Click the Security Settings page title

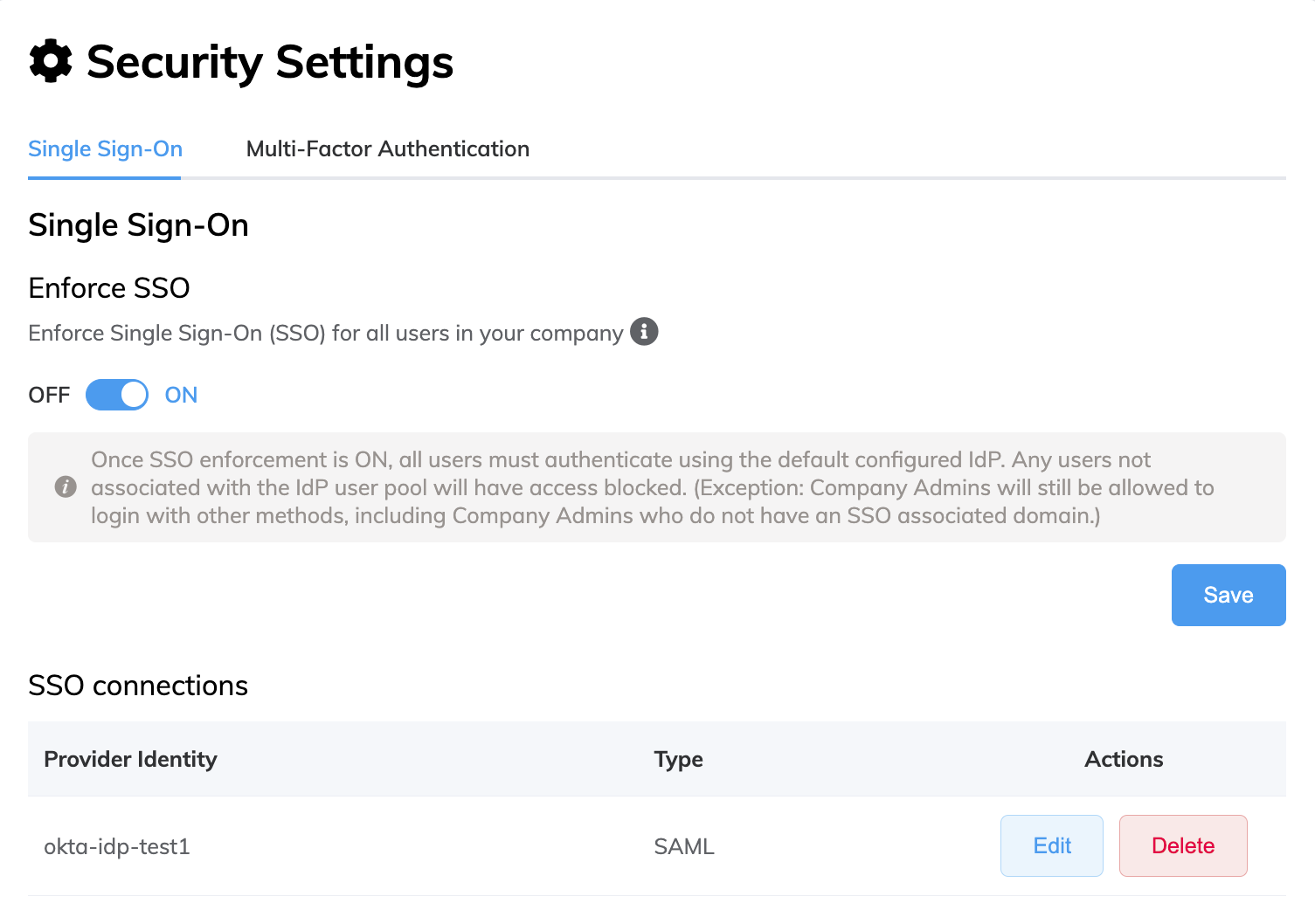[x=269, y=62]
